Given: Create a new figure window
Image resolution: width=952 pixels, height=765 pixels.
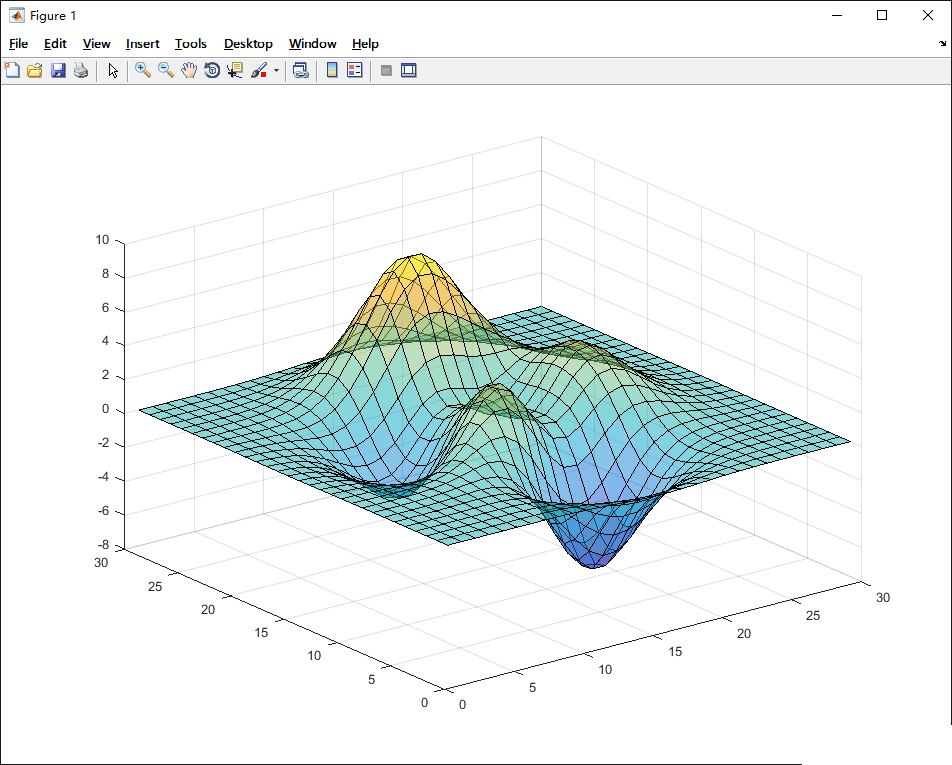Looking at the screenshot, I should pos(12,70).
